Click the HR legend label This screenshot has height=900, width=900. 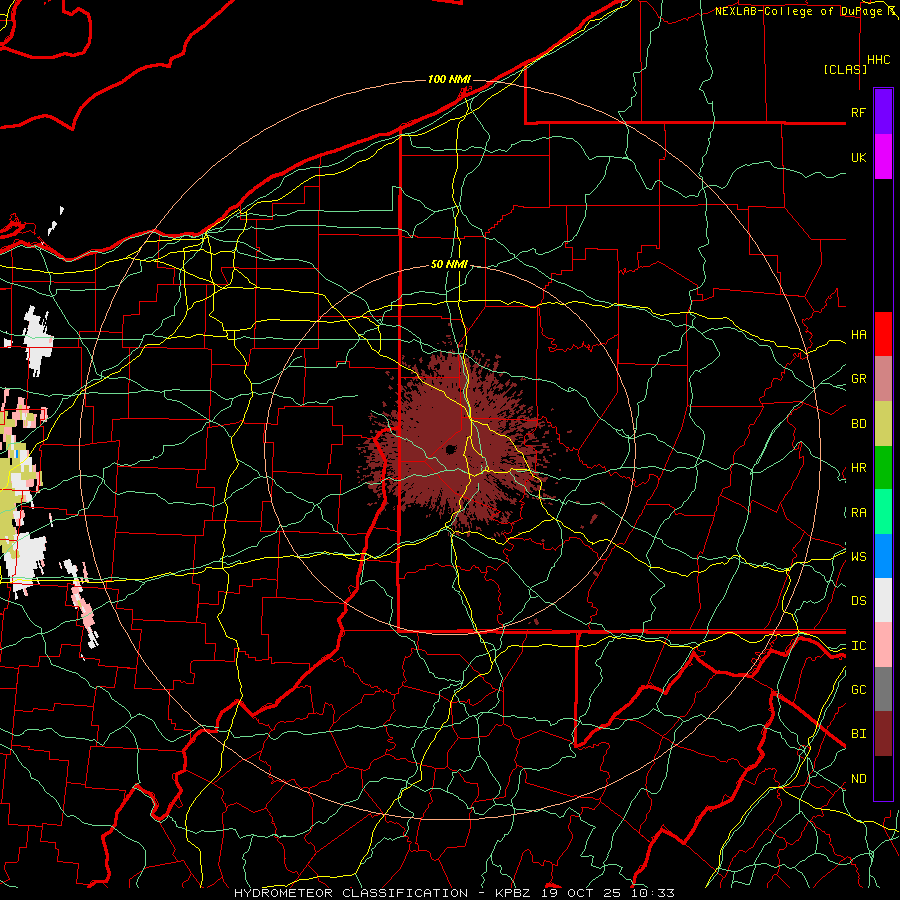pyautogui.click(x=859, y=468)
